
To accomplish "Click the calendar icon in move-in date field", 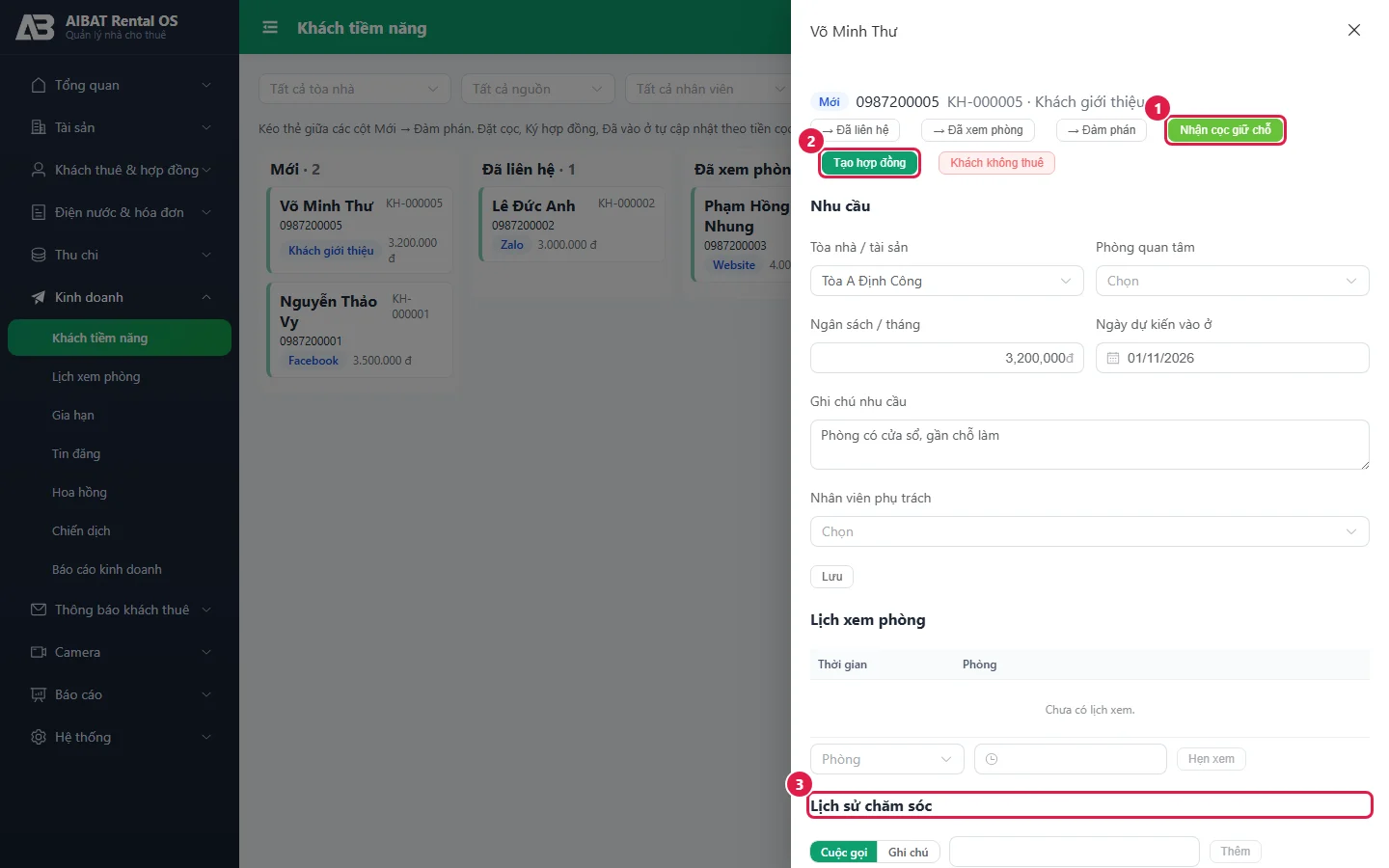I will (x=1113, y=358).
